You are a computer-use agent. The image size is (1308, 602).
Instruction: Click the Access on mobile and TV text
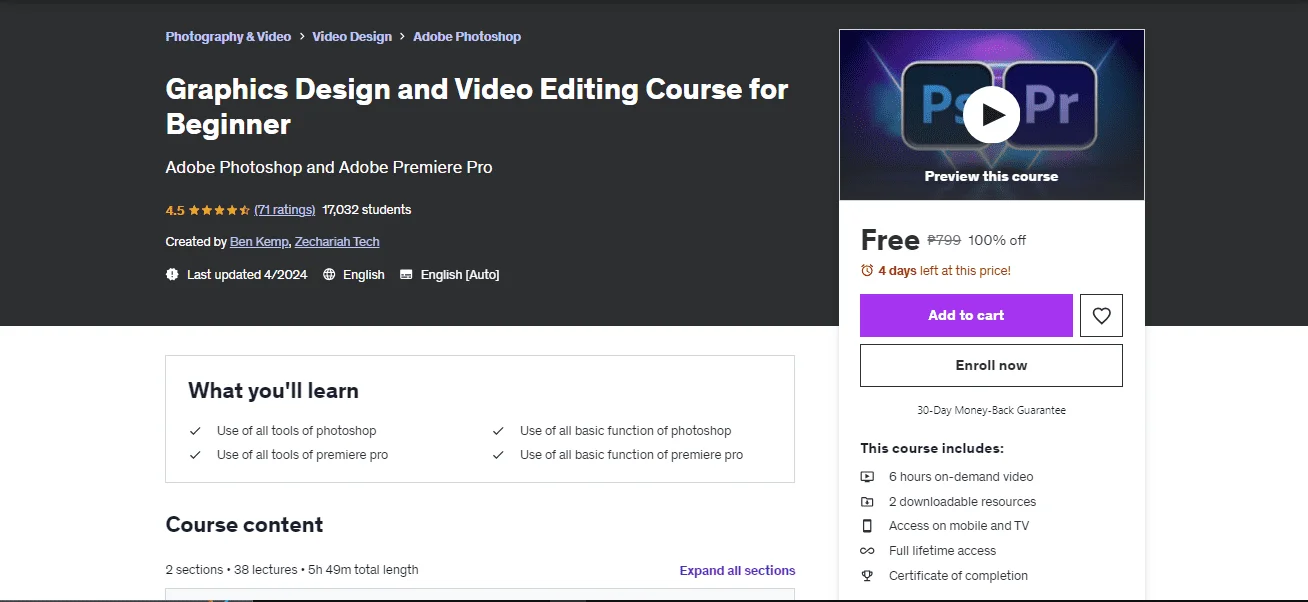(x=959, y=526)
